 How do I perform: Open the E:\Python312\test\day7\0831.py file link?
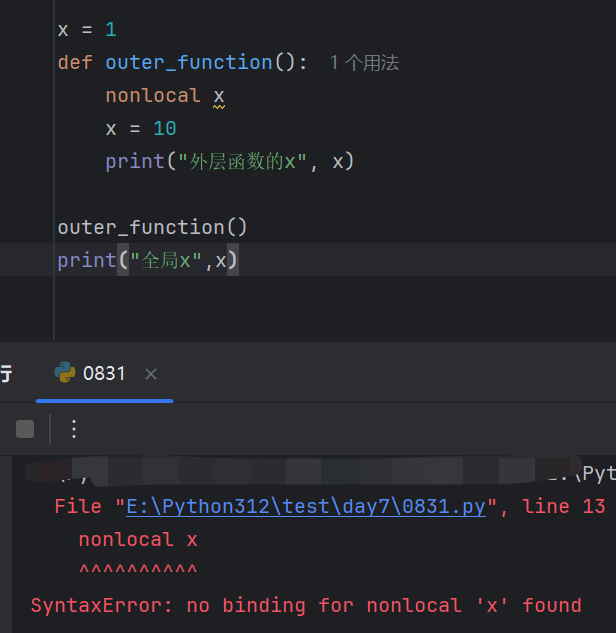(306, 506)
